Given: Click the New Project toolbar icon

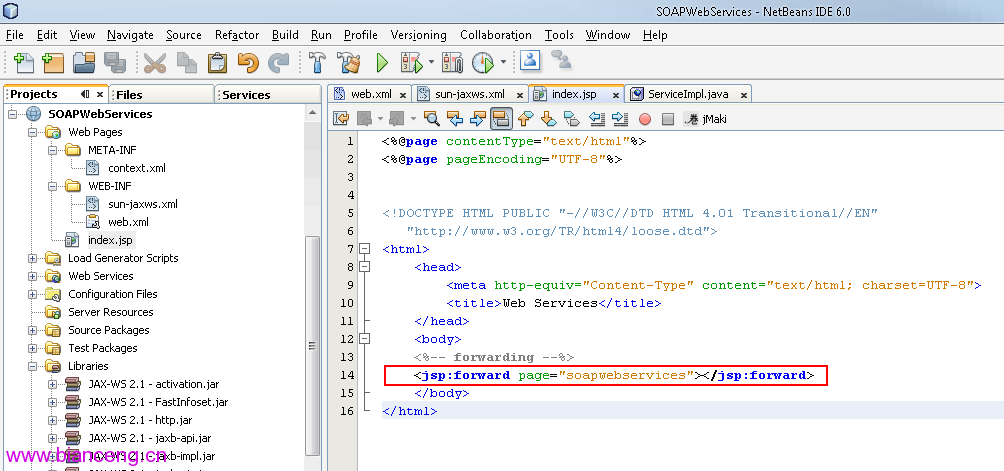Looking at the screenshot, I should 53,63.
